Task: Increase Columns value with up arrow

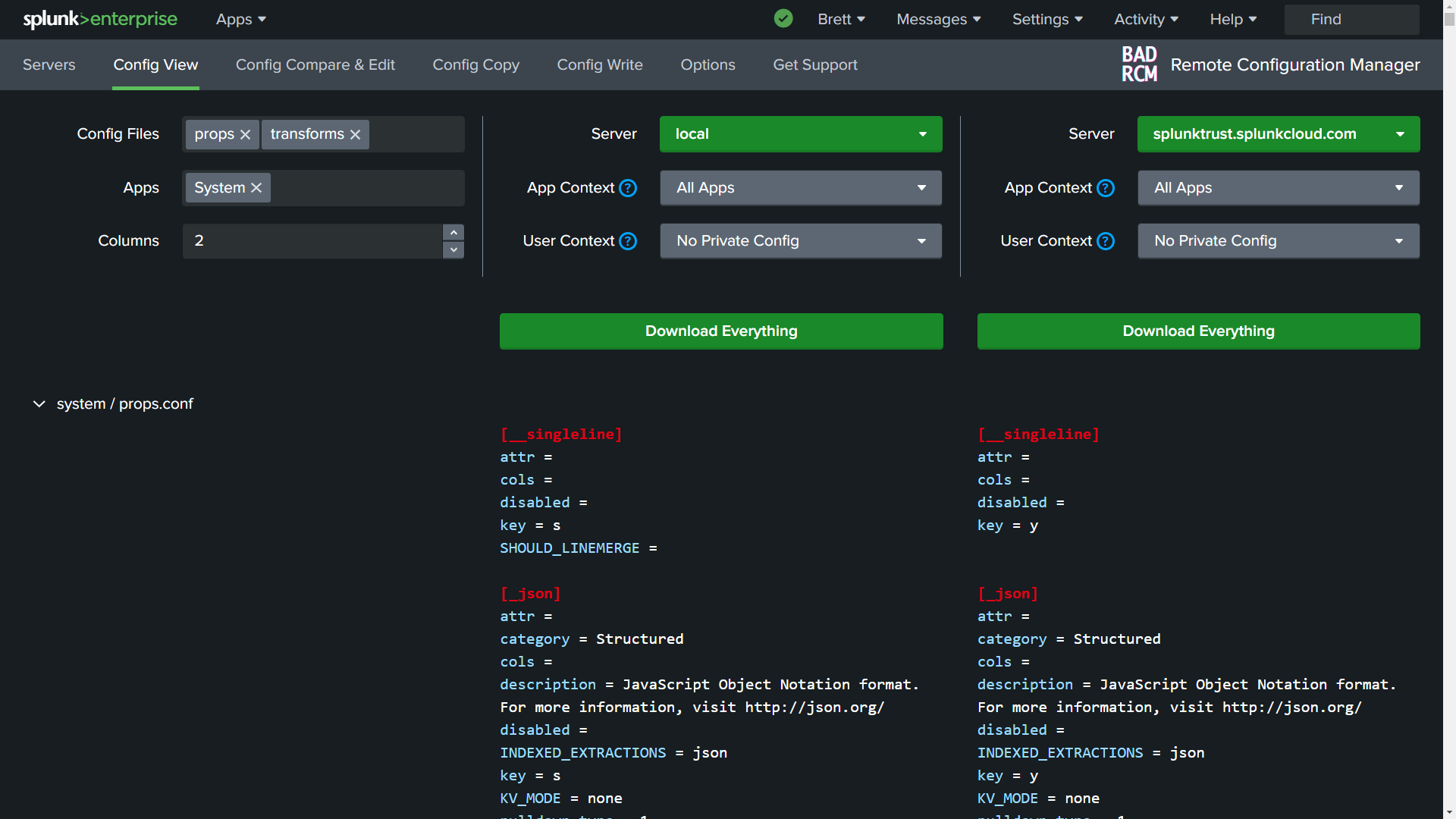Action: (x=453, y=232)
